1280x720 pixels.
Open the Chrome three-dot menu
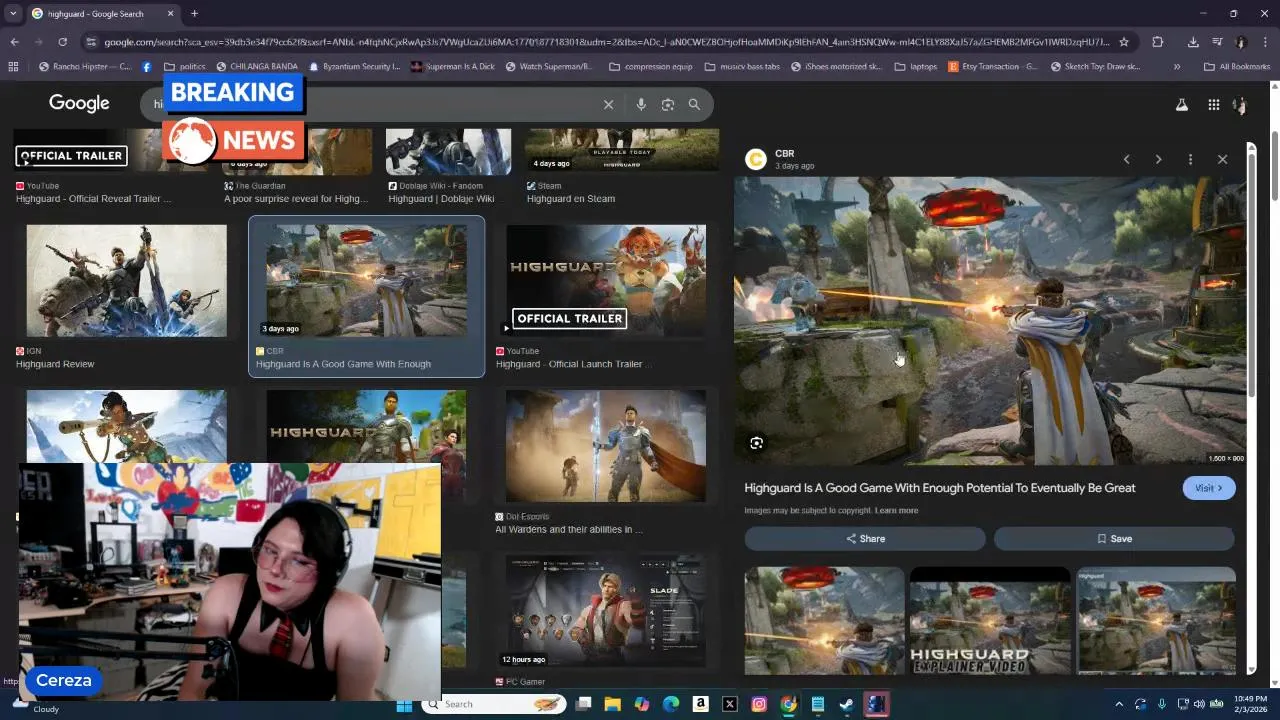coord(1265,42)
